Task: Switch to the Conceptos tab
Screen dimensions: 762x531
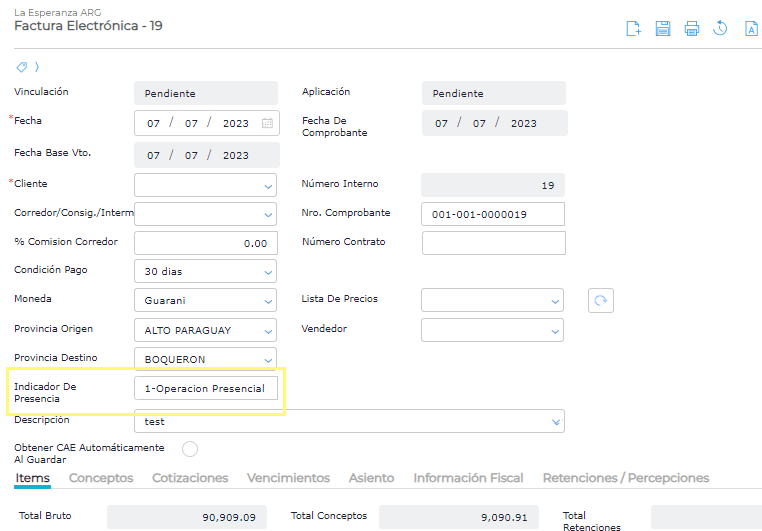Action: pyautogui.click(x=101, y=478)
